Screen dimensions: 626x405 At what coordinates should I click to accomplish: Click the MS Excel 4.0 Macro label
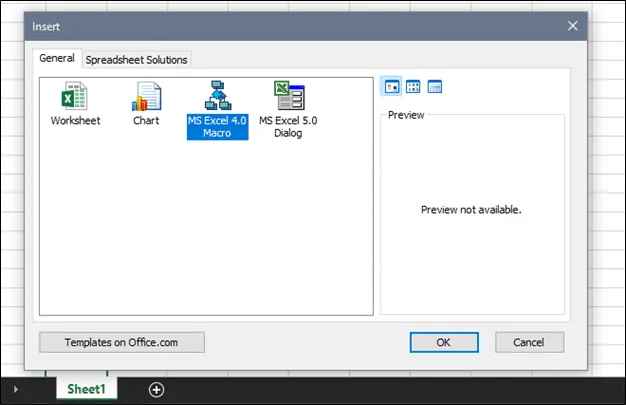tap(218, 127)
